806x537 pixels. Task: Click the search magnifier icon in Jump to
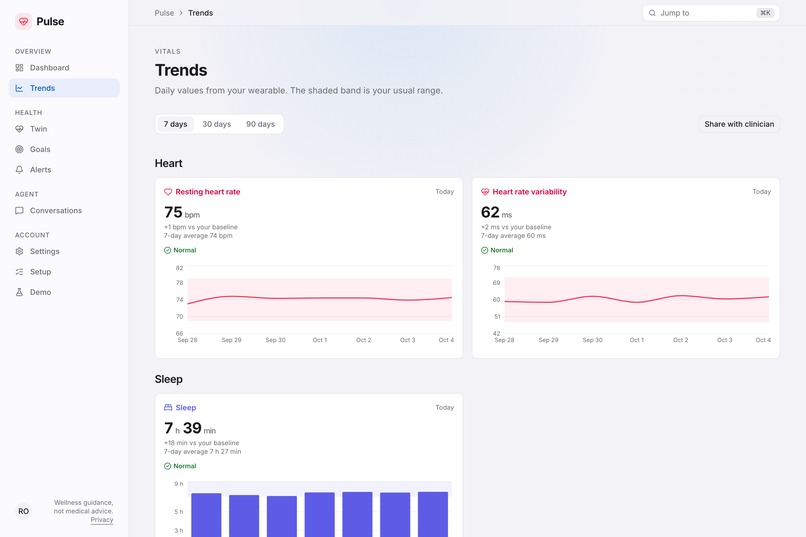[652, 13]
